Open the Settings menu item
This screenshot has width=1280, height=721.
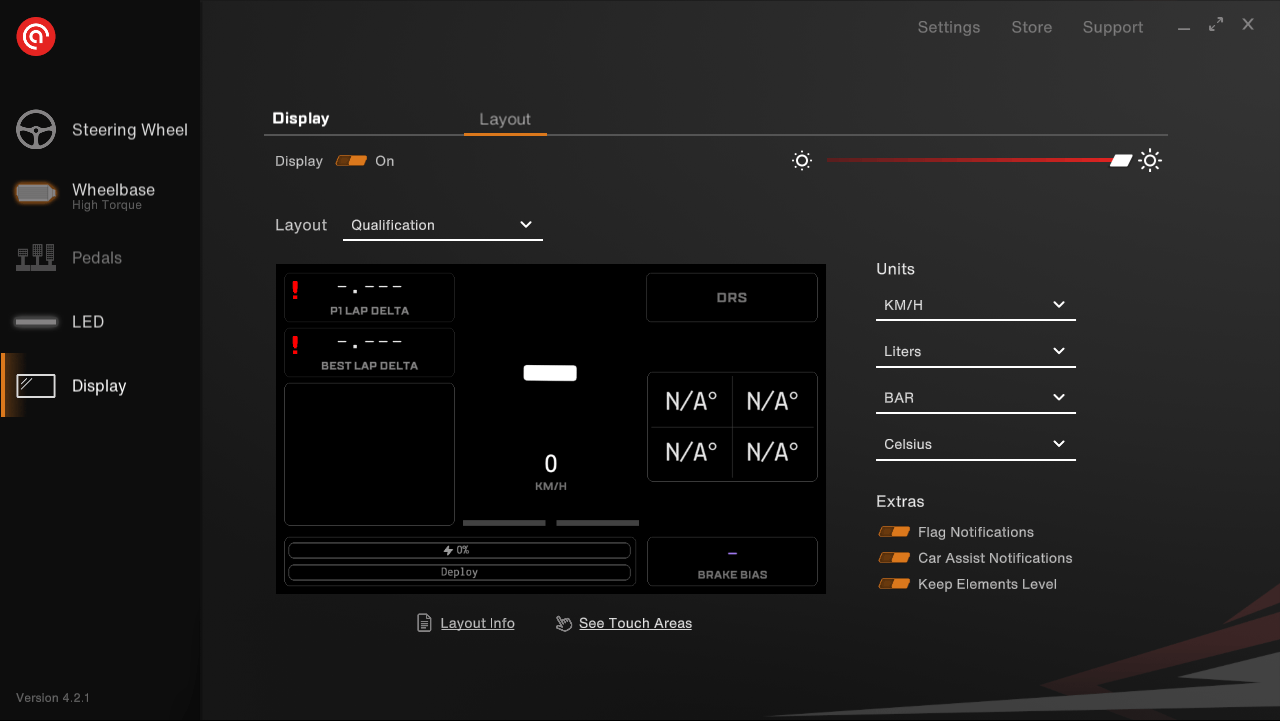(948, 27)
